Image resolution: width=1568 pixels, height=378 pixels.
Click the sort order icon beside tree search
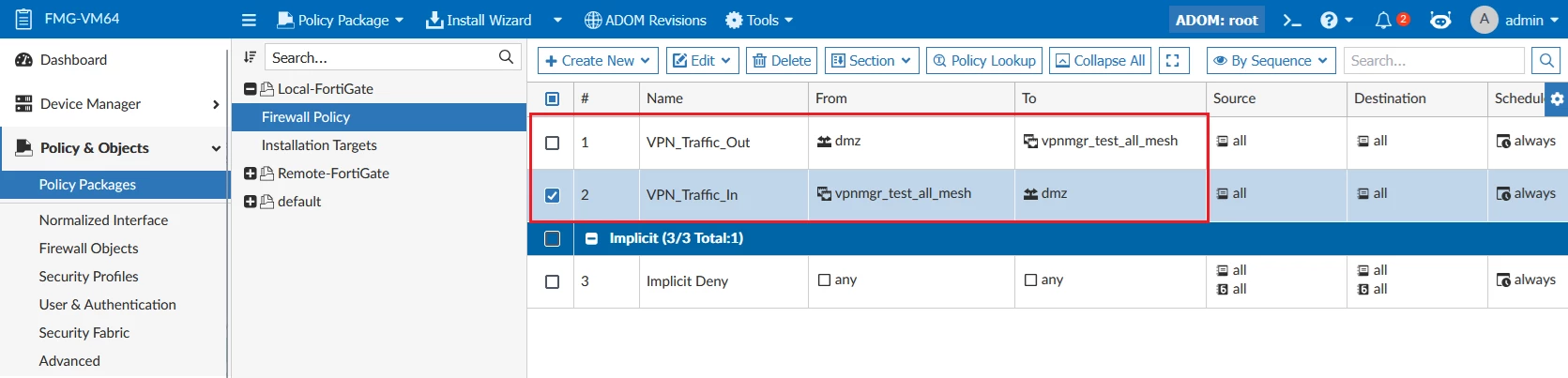tap(250, 57)
